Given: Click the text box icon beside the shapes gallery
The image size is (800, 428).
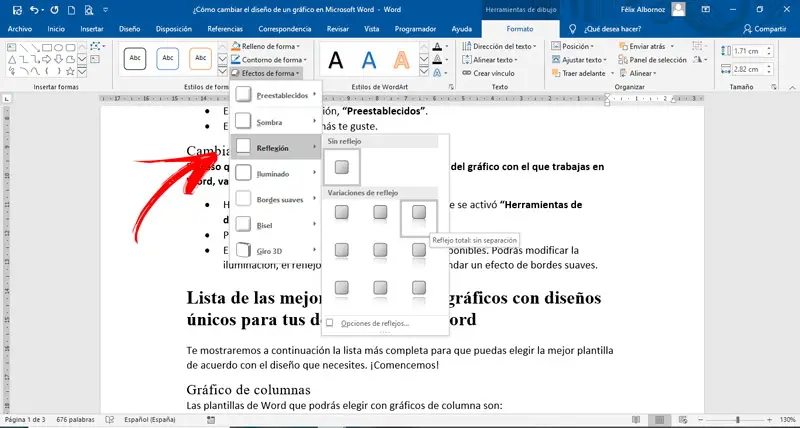Looking at the screenshot, I should click(x=94, y=59).
